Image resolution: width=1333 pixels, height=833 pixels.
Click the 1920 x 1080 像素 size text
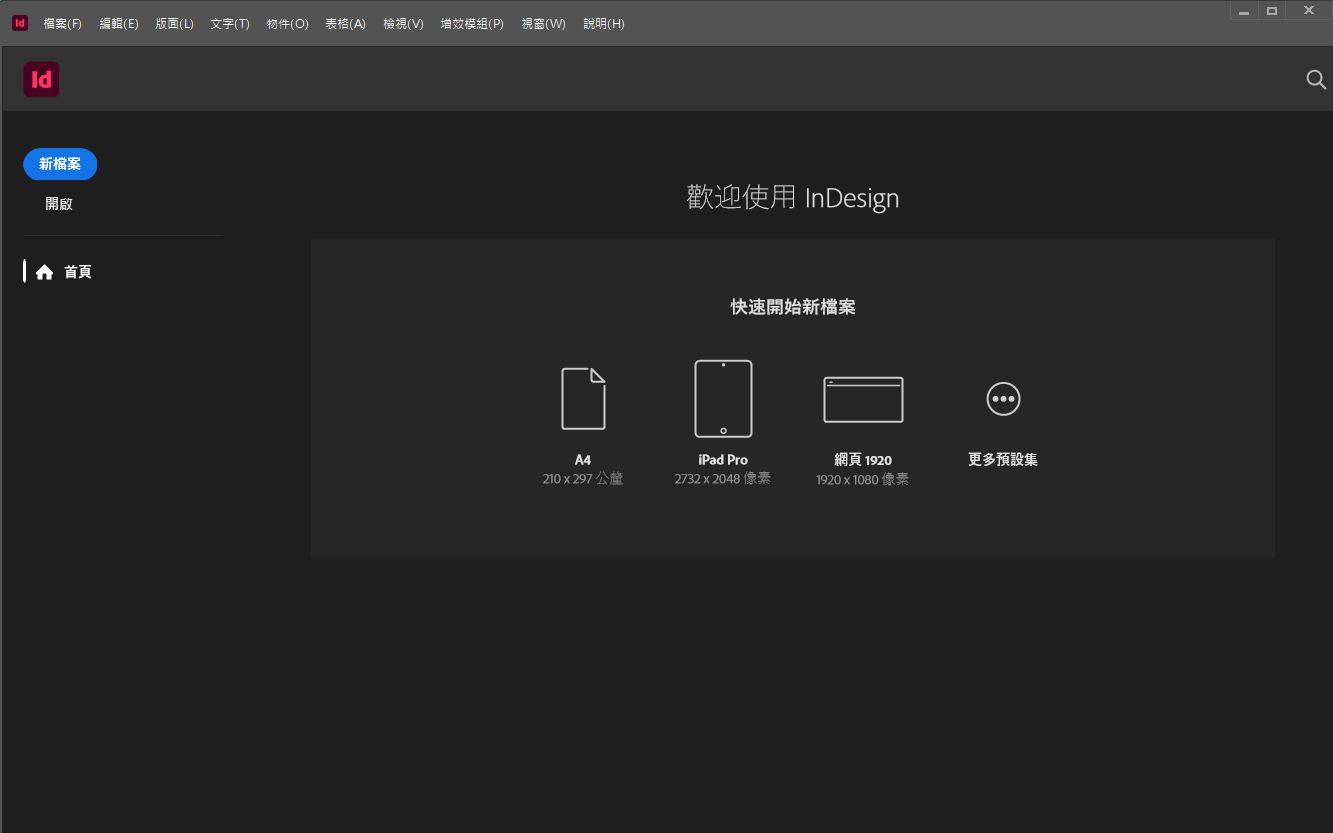863,479
